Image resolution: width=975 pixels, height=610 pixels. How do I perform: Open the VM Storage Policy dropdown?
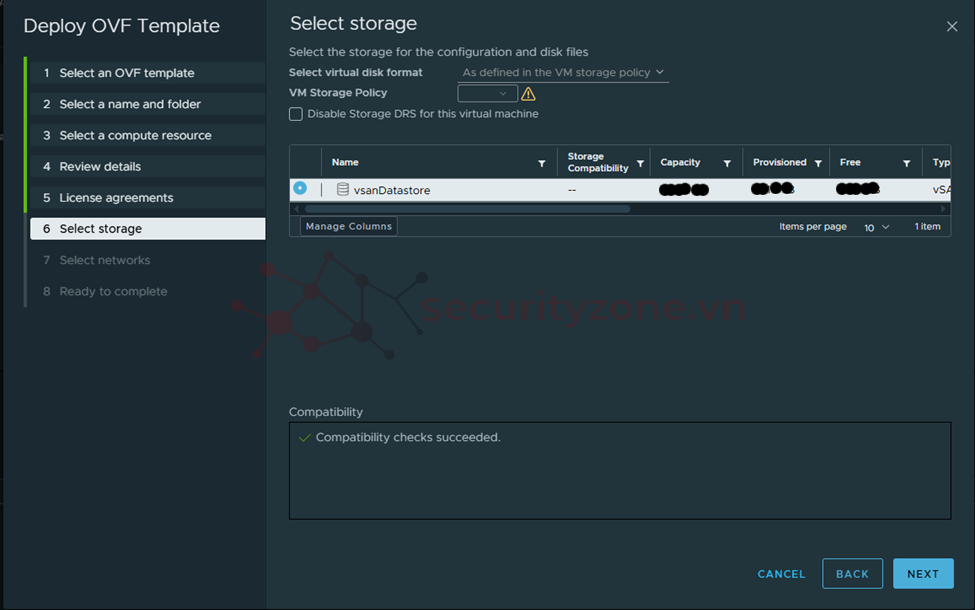[x=488, y=93]
